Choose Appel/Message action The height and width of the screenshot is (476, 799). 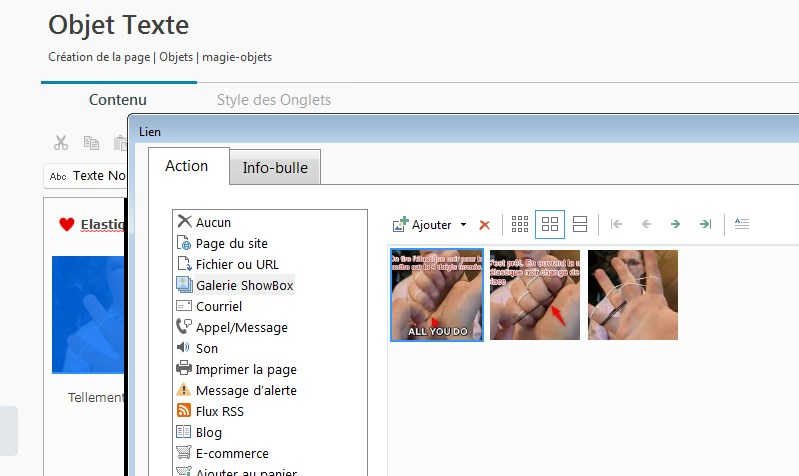(232, 327)
